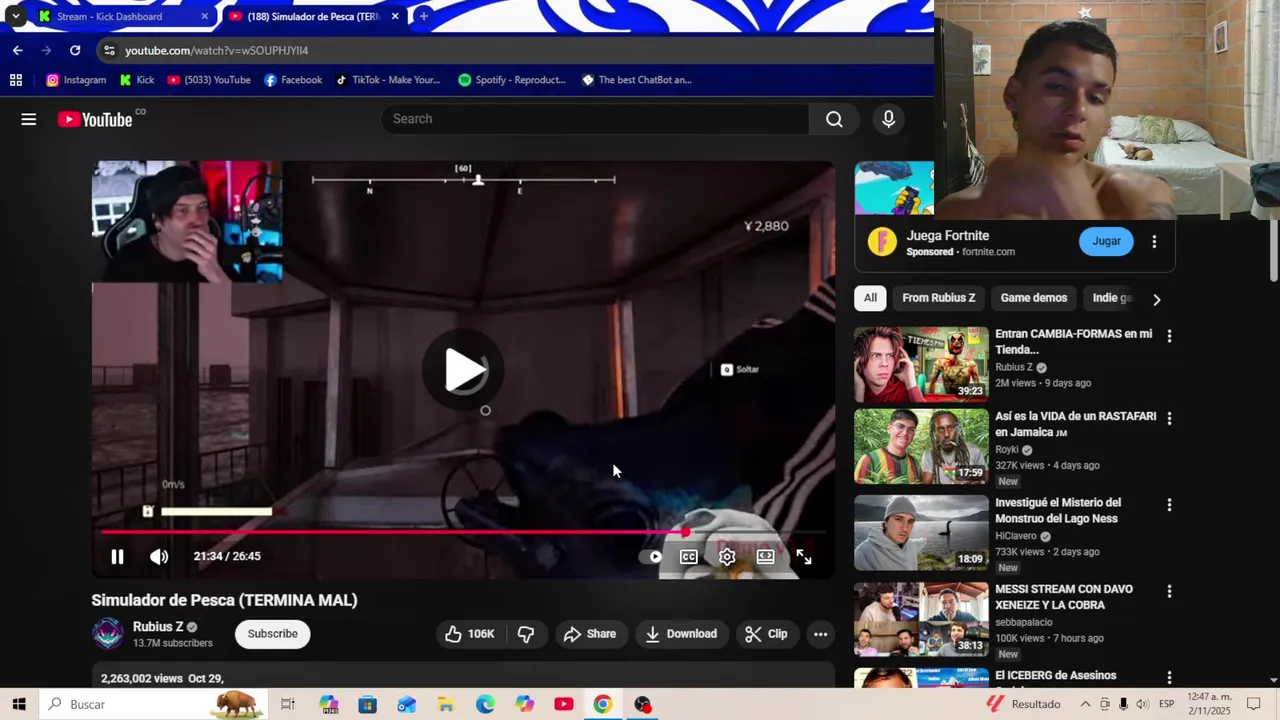The width and height of the screenshot is (1280, 720).
Task: Subscribe to Rubius Z channel
Action: coord(273,634)
